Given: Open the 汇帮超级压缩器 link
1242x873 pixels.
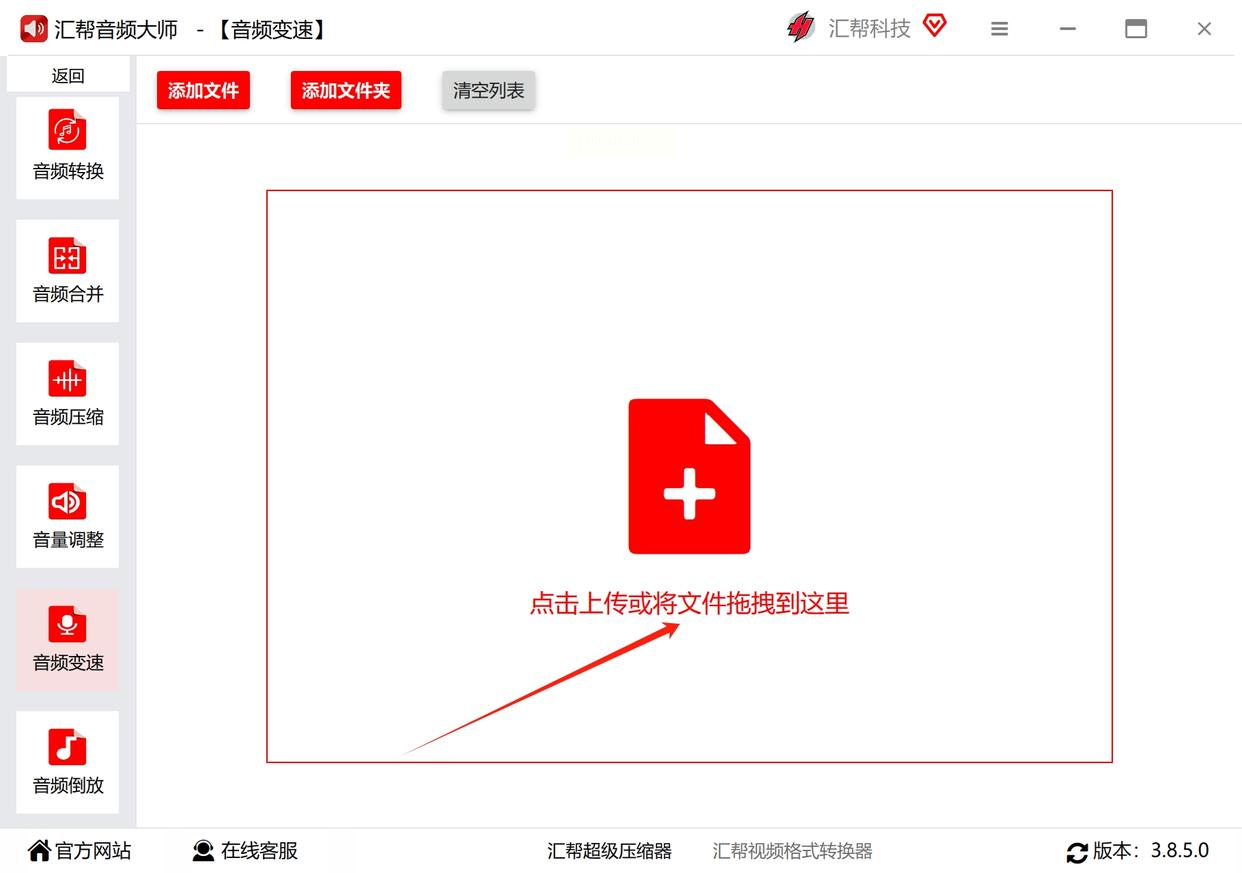Looking at the screenshot, I should tap(610, 851).
